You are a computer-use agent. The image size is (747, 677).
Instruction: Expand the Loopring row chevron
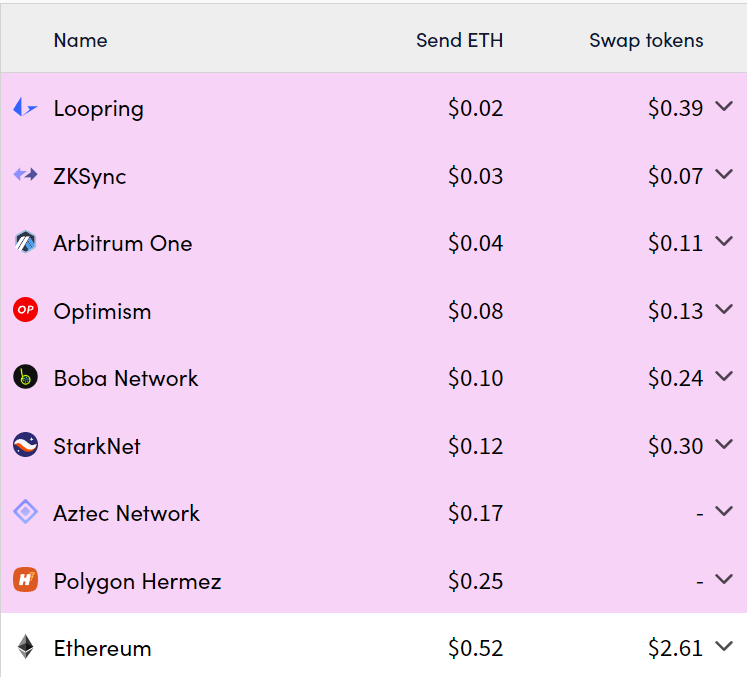tap(724, 106)
